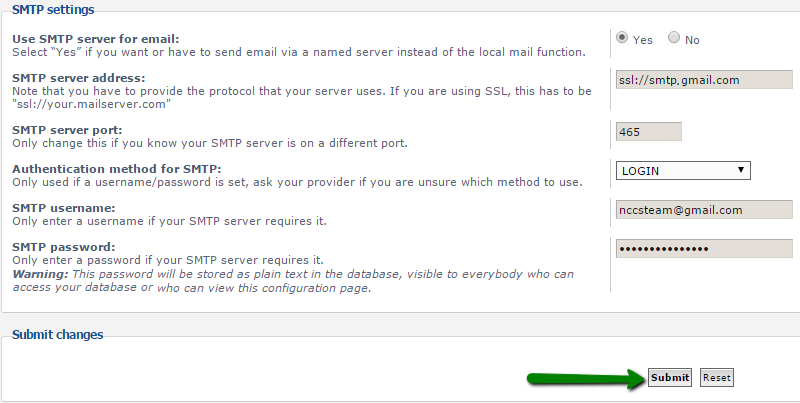Screen dimensions: 800x403
Task: Click the green arrow pointing to Submit
Action: pyautogui.click(x=586, y=379)
